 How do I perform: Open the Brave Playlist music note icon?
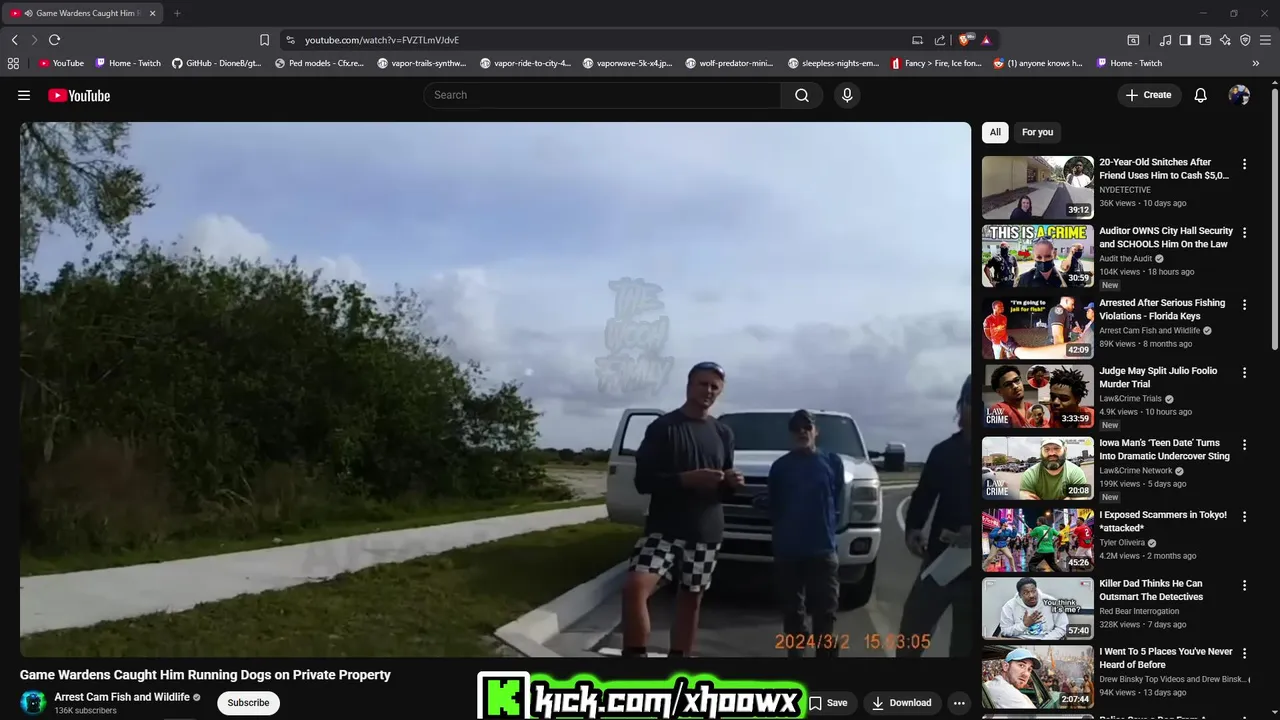pos(1166,40)
